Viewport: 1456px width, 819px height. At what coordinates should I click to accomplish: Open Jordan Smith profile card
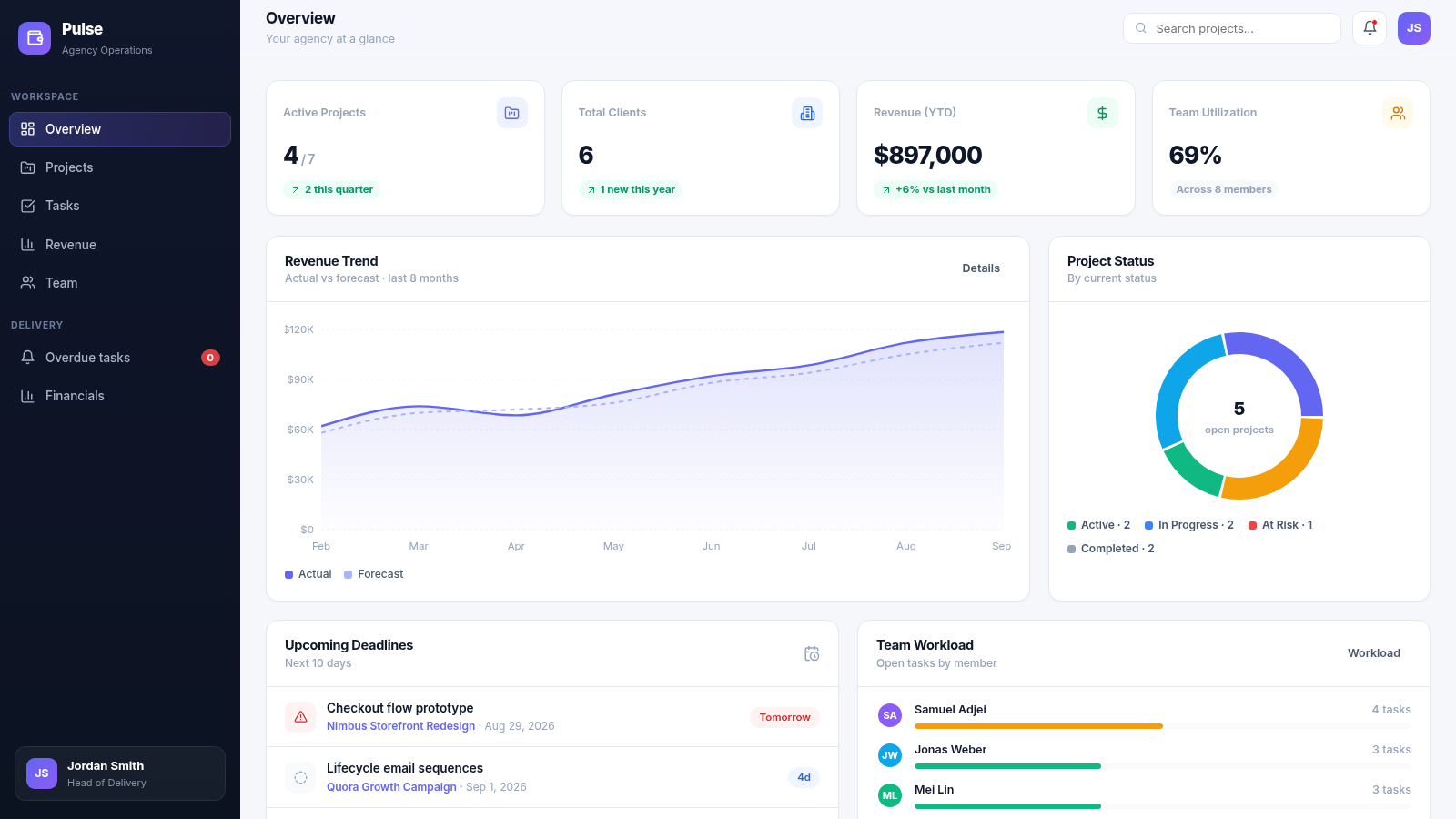120,773
